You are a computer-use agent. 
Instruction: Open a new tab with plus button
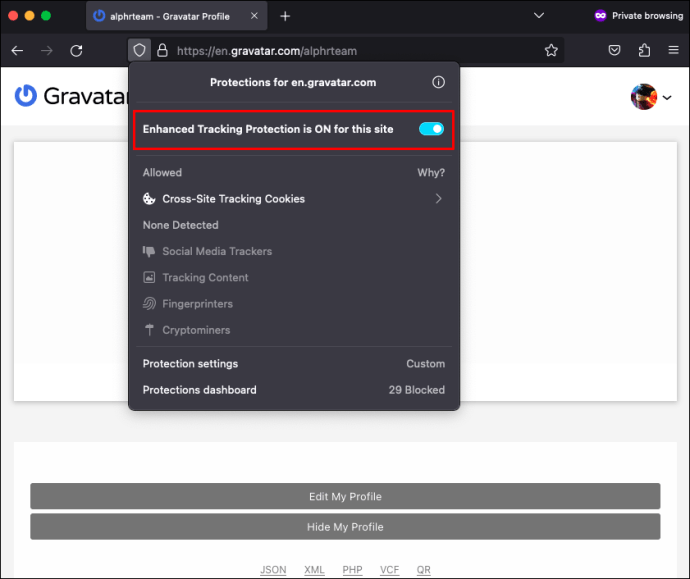(285, 16)
